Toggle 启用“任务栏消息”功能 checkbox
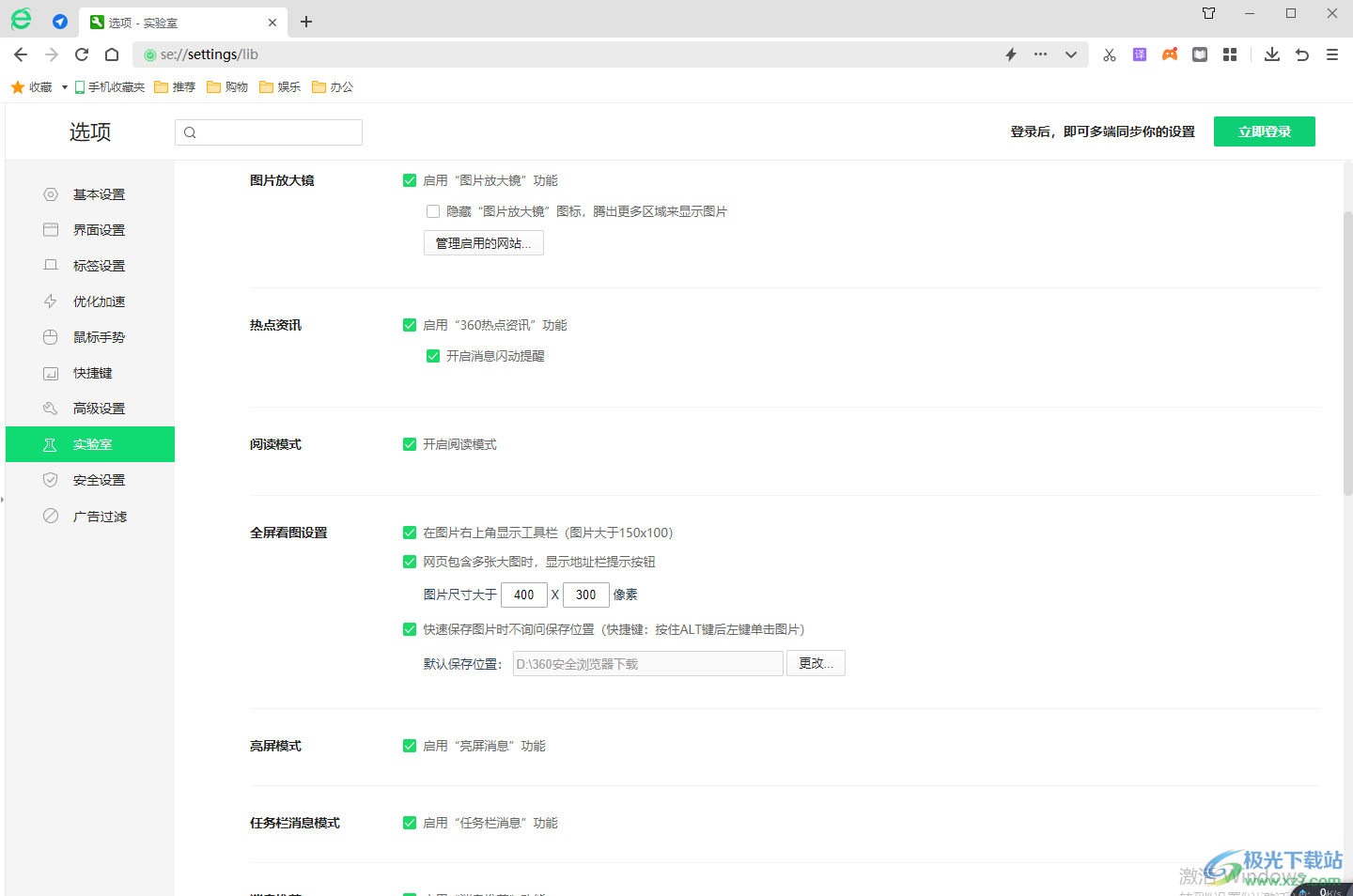1353x896 pixels. coord(410,823)
